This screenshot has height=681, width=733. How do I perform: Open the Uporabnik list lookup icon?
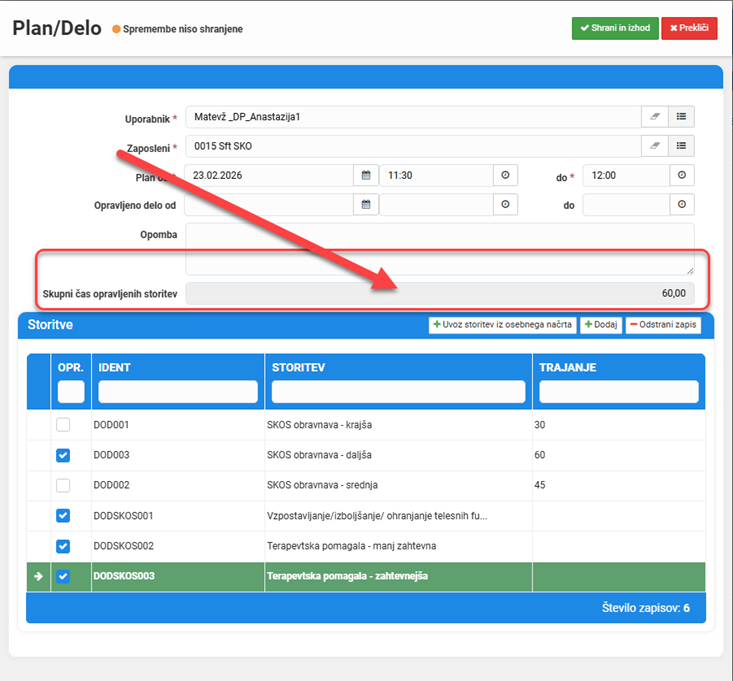click(681, 116)
